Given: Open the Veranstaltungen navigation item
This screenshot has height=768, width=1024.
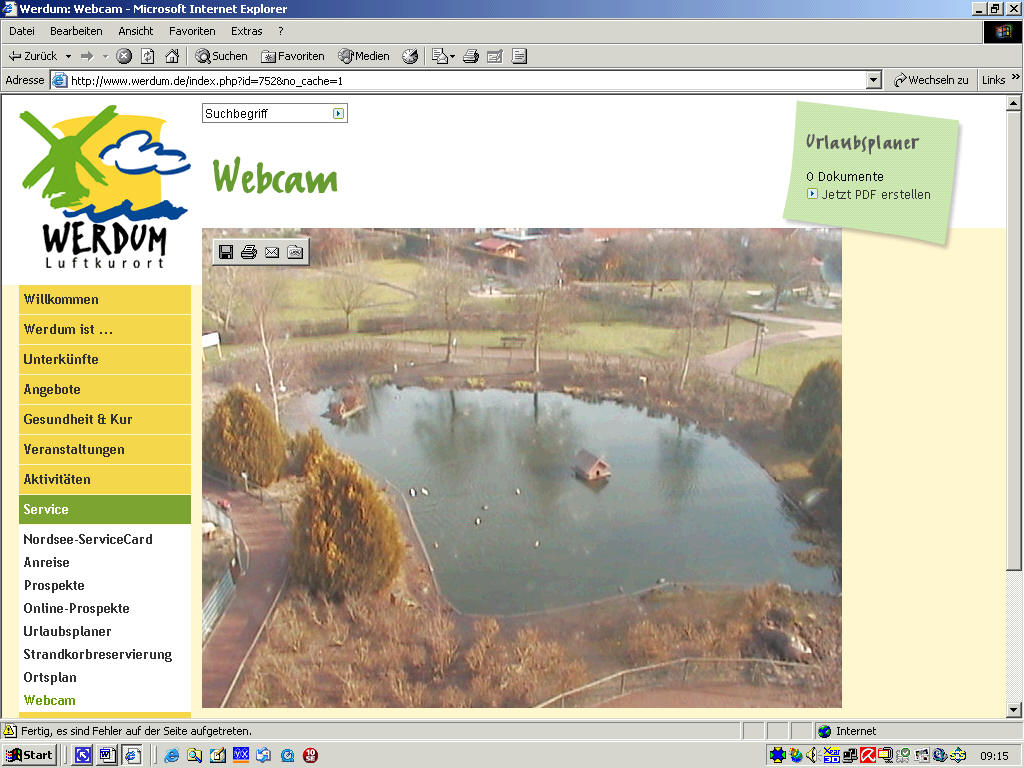Looking at the screenshot, I should pyautogui.click(x=105, y=450).
